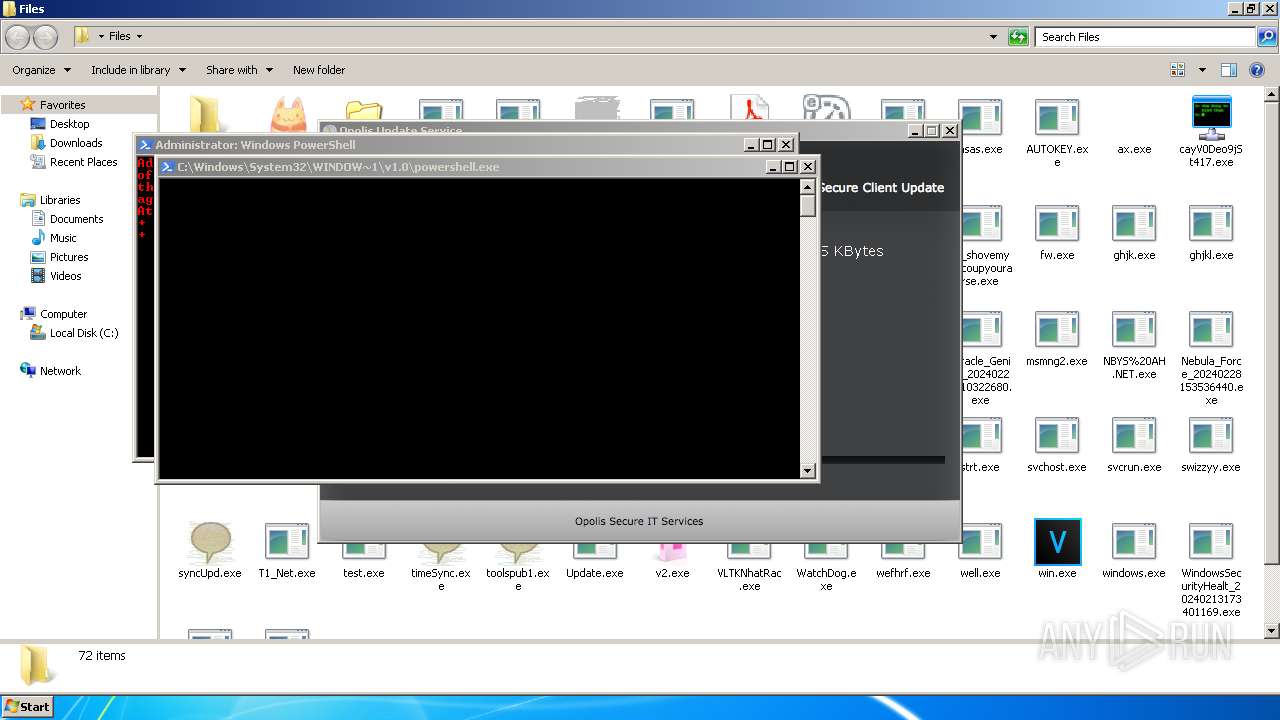The width and height of the screenshot is (1280, 720).
Task: Open the AUTOKEY.exe file icon
Action: (1057, 118)
